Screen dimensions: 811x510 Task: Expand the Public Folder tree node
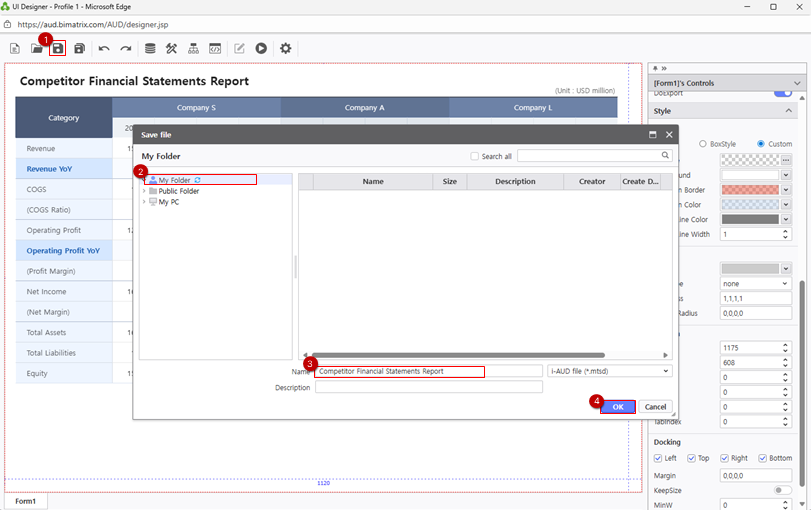(x=144, y=191)
